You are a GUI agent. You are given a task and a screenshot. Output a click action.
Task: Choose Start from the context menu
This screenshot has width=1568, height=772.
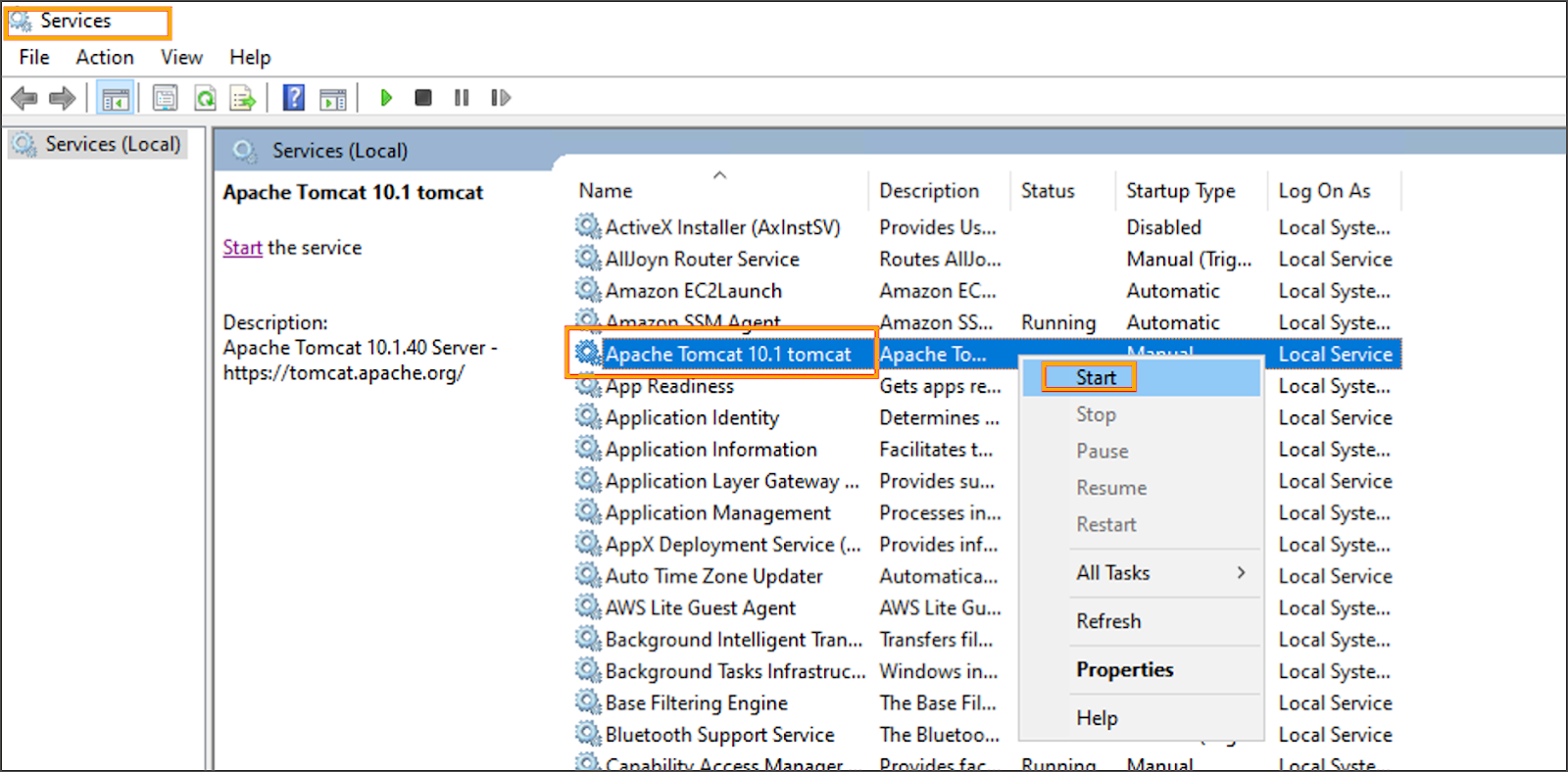coord(1141,378)
